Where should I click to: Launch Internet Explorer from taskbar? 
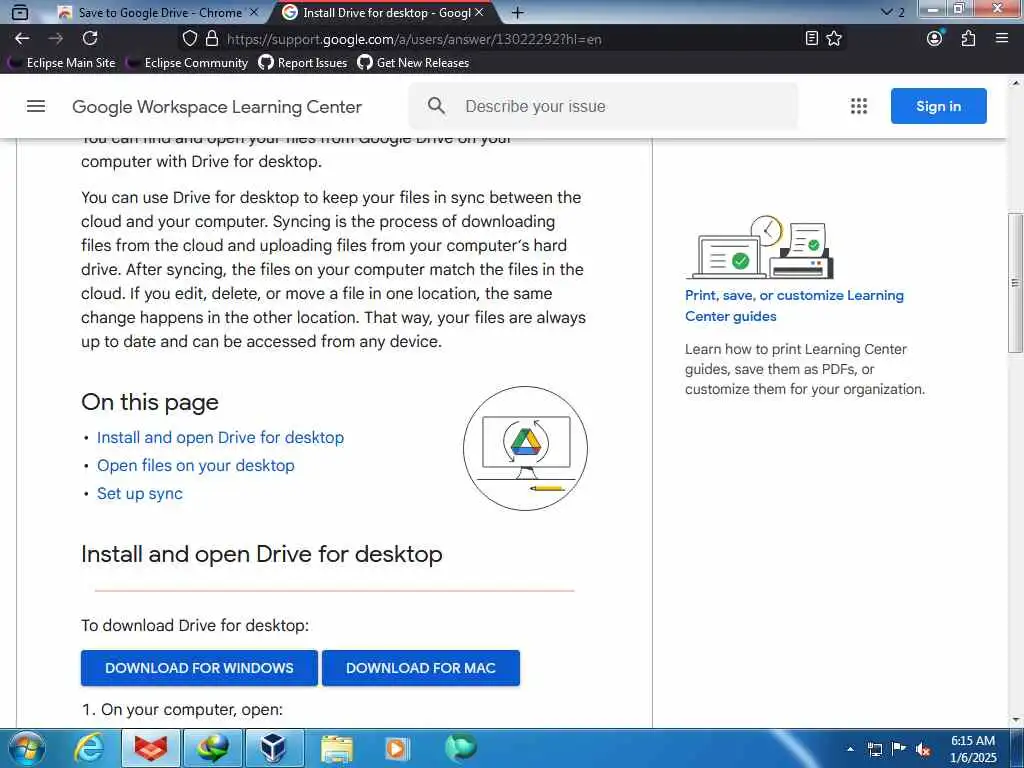89,748
